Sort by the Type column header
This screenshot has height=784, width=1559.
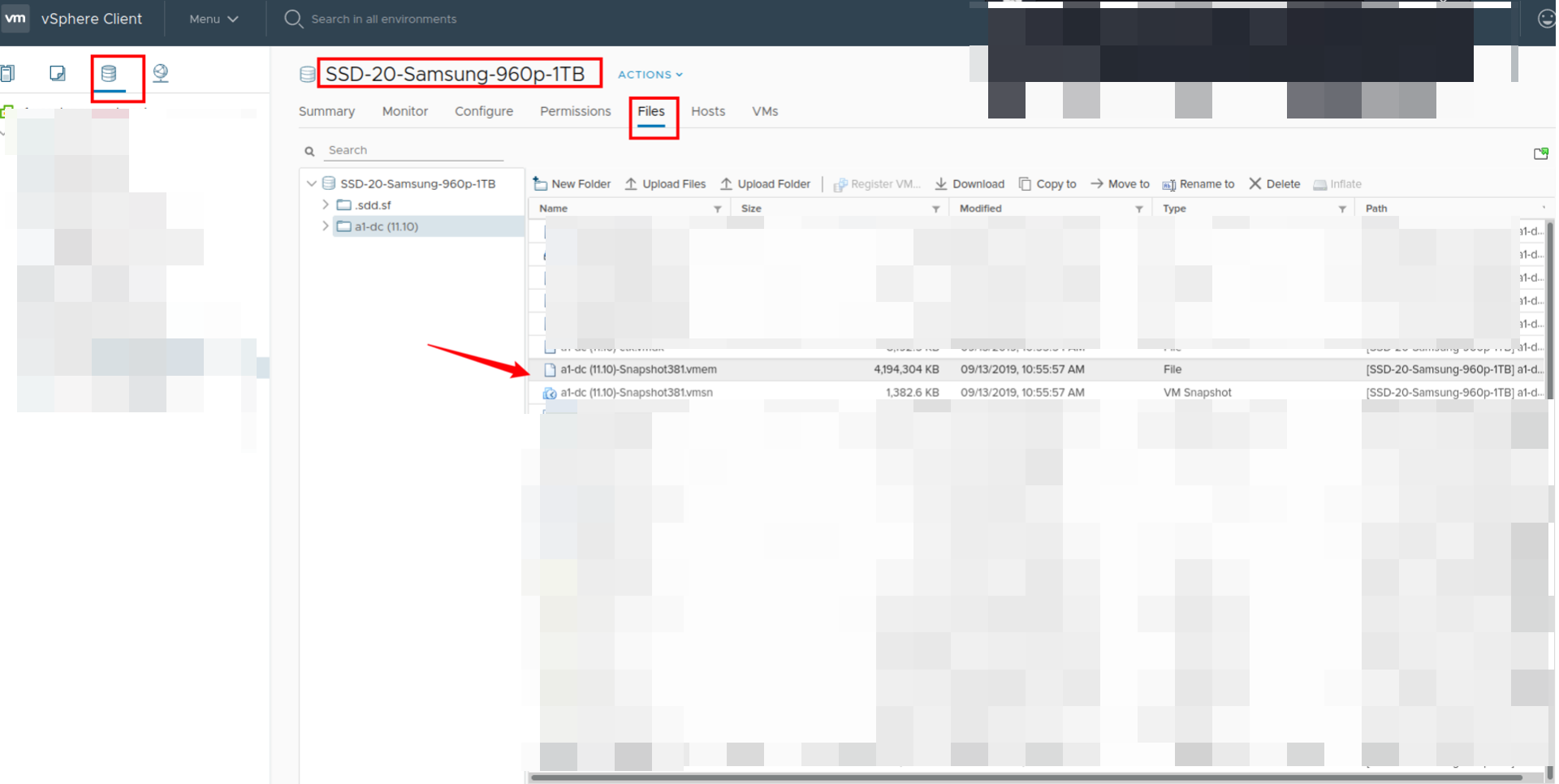click(1174, 209)
